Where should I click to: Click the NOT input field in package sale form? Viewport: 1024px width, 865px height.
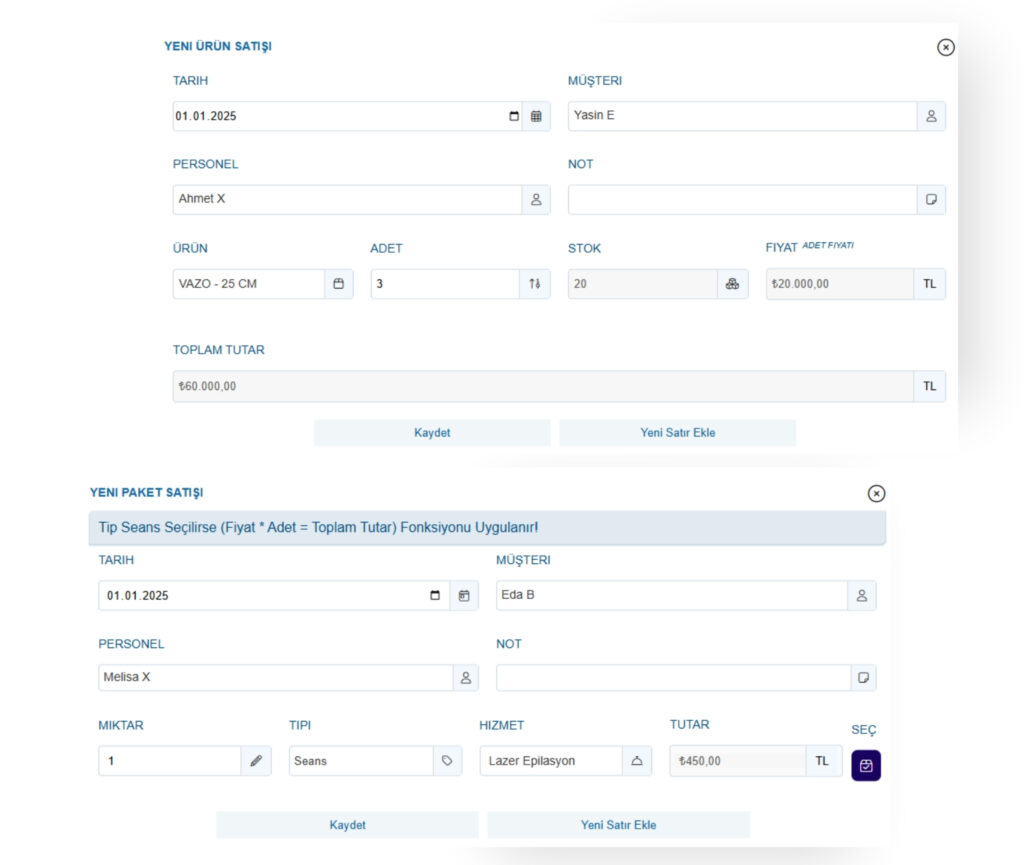(673, 678)
